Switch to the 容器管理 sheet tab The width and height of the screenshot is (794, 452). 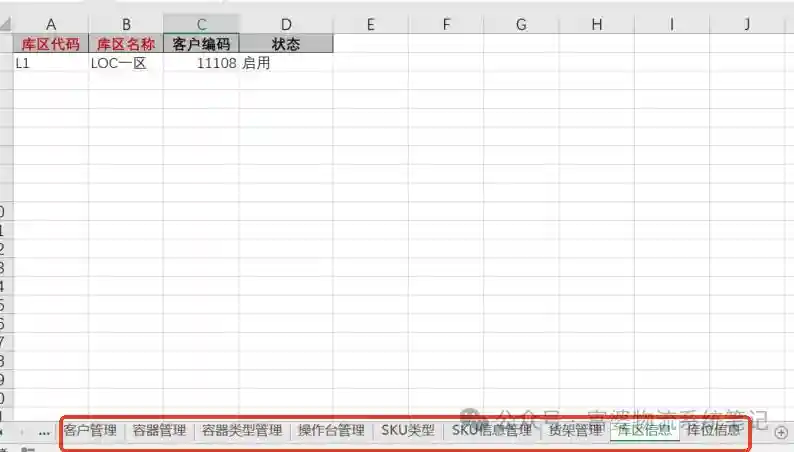160,431
